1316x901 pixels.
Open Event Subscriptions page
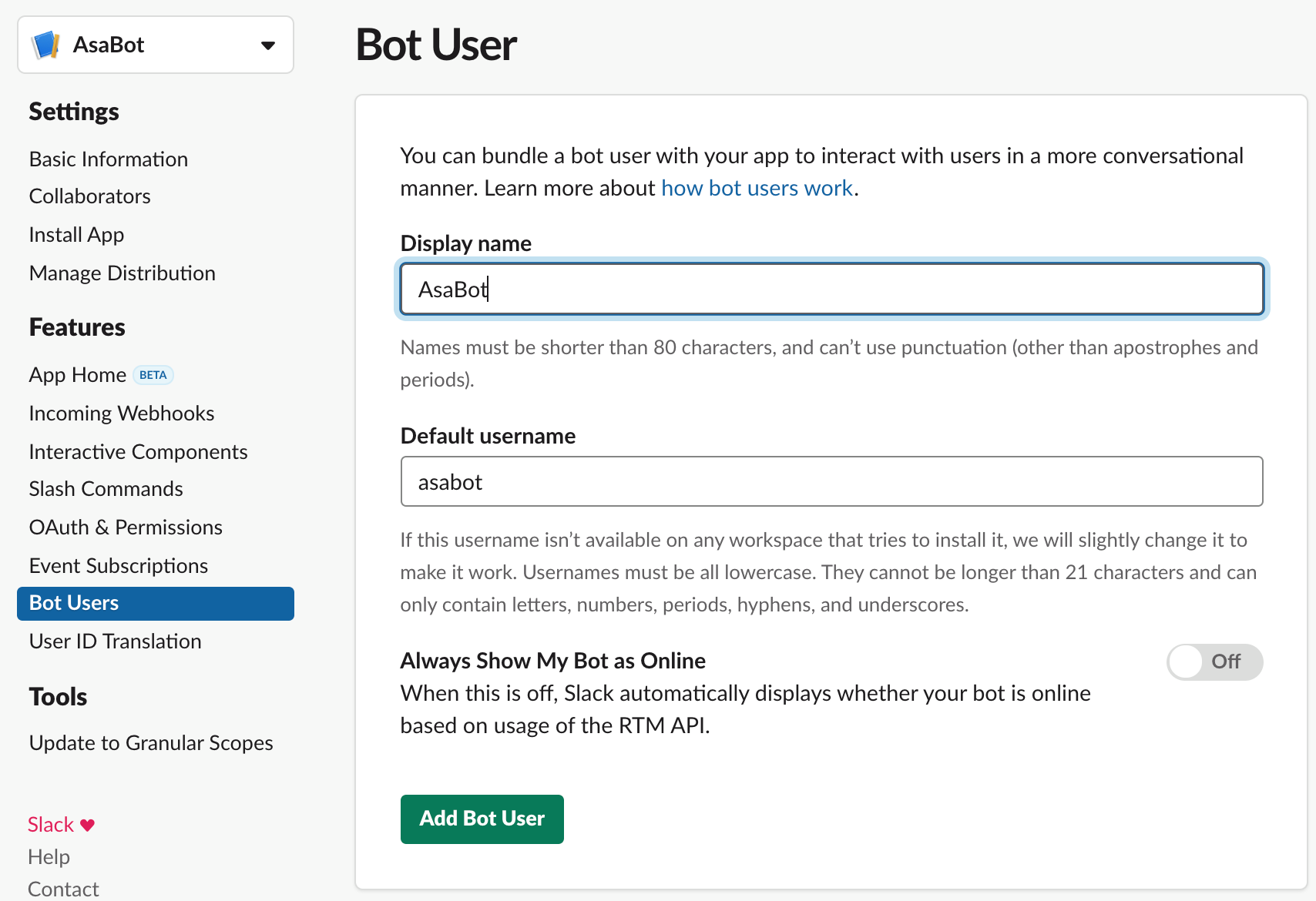coord(118,566)
